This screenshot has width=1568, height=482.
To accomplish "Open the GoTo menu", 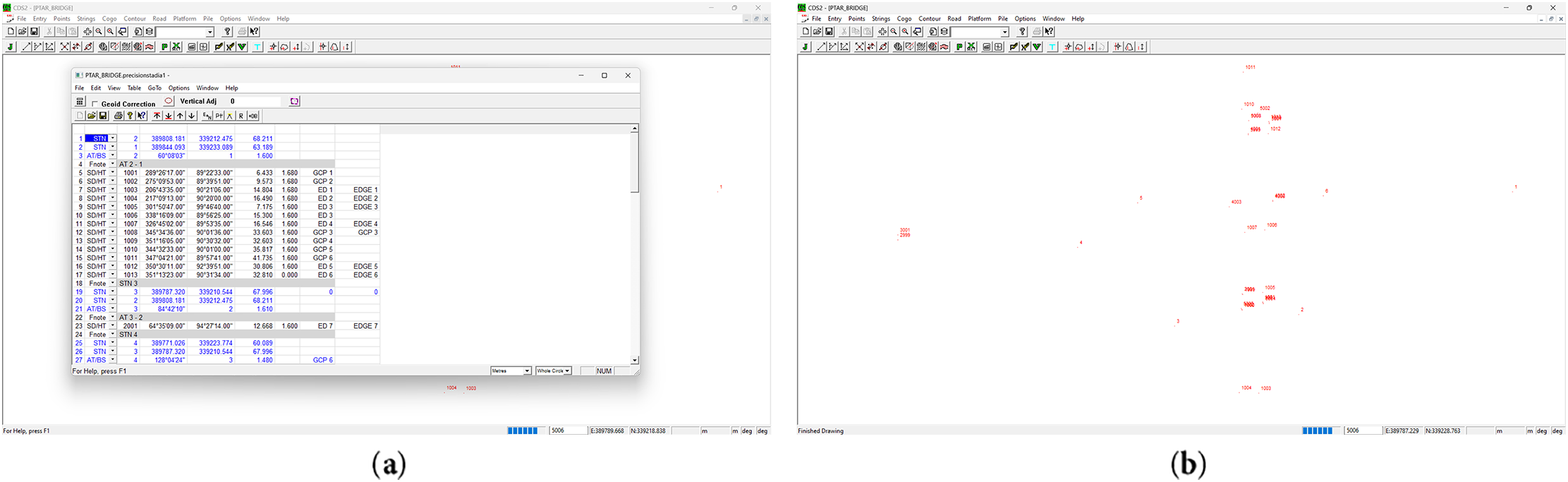I will [154, 88].
